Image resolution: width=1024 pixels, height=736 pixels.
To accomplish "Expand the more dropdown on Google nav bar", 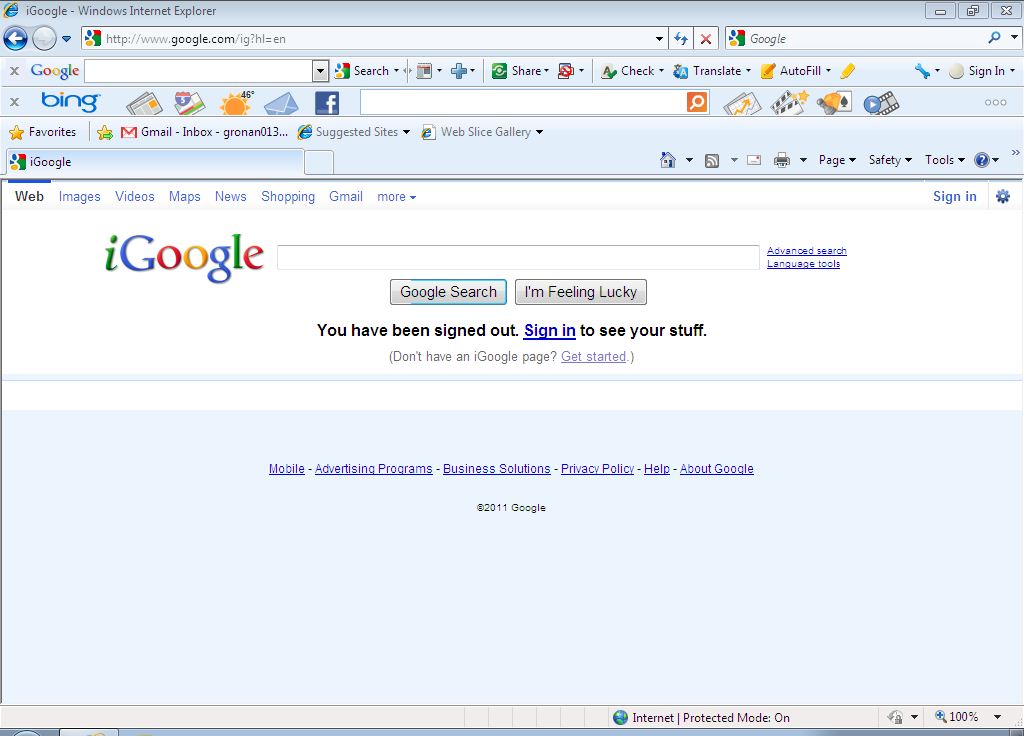I will tap(396, 197).
